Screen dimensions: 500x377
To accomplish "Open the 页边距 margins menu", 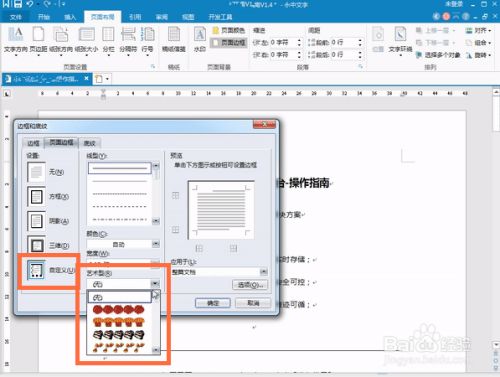I will (38, 40).
